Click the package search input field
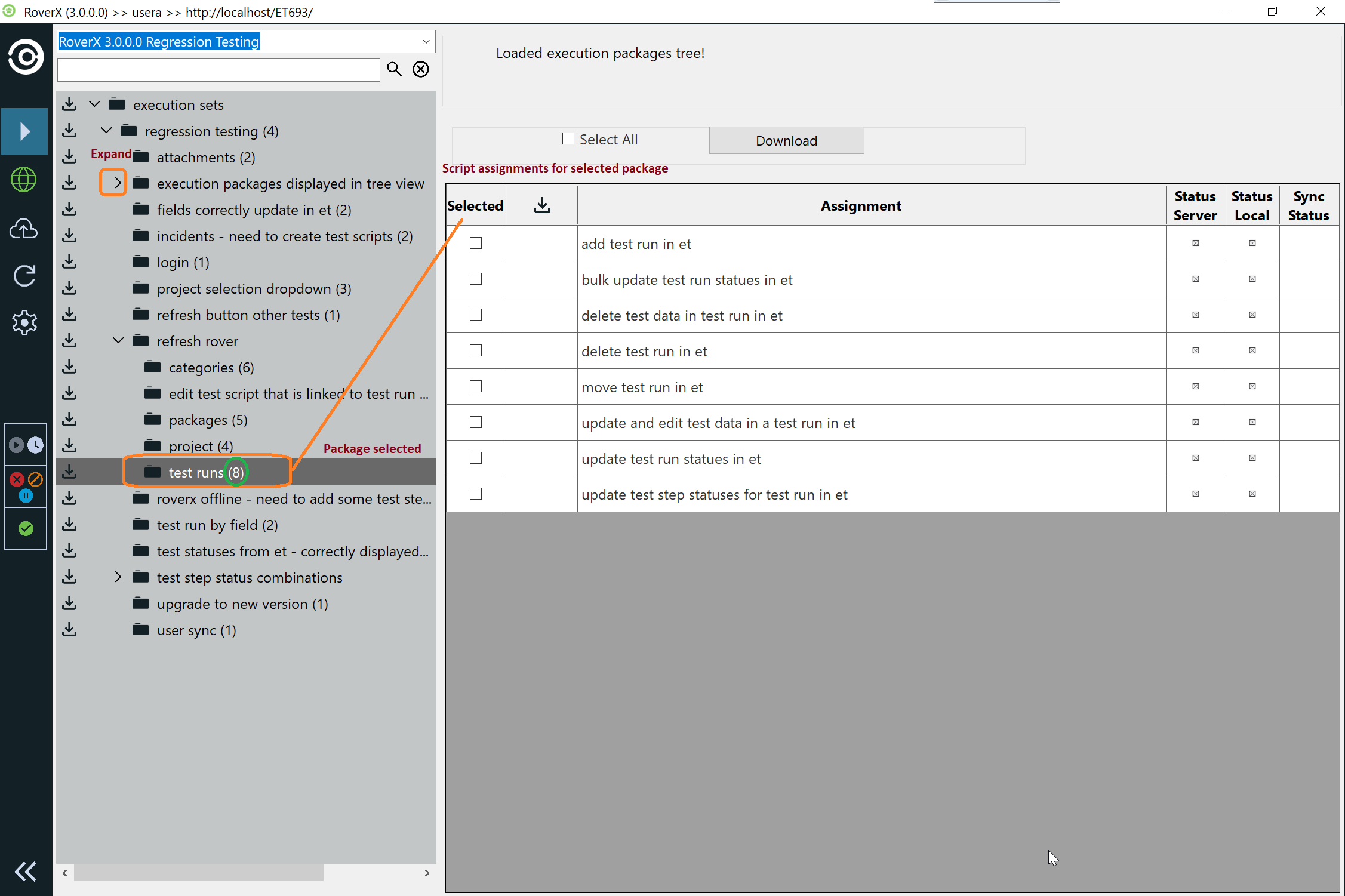Viewport: 1345px width, 896px height. pos(218,70)
